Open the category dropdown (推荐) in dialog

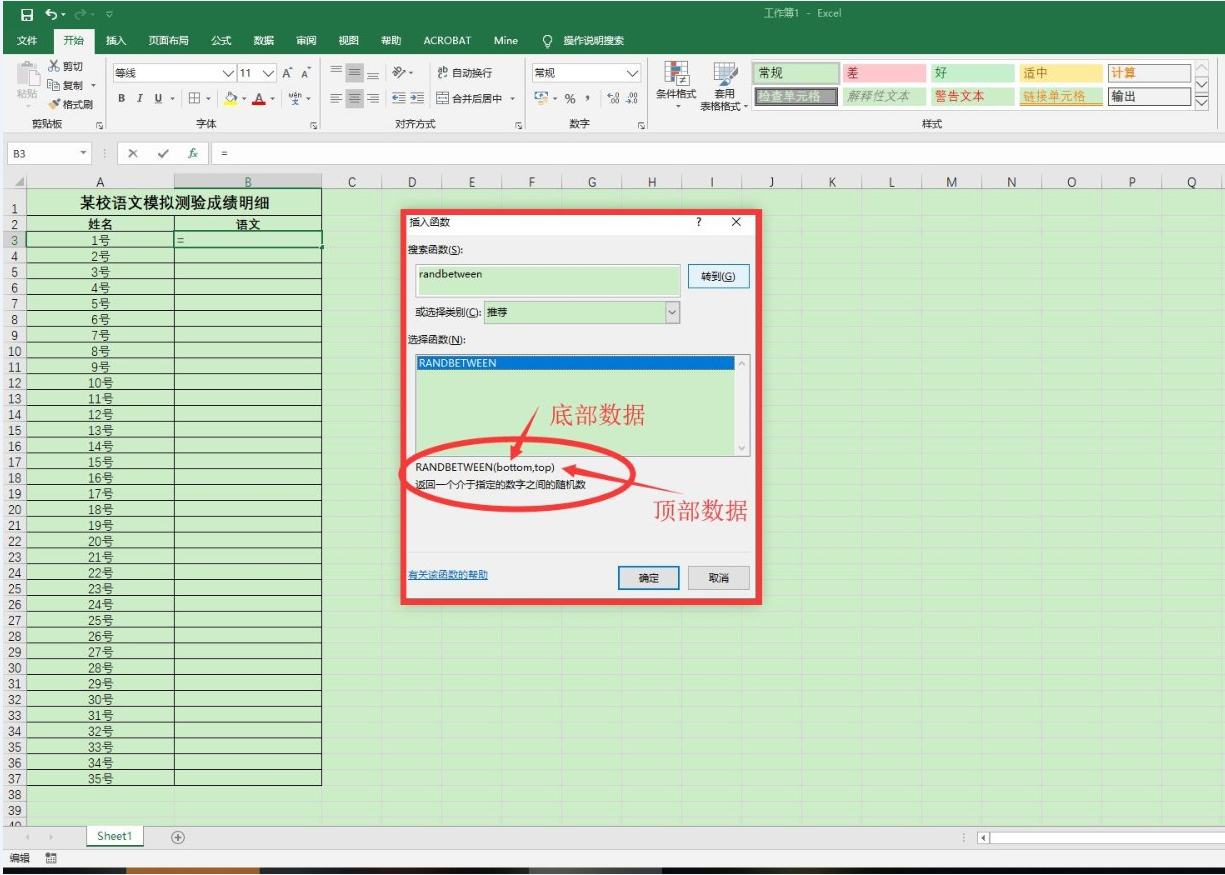(x=672, y=313)
